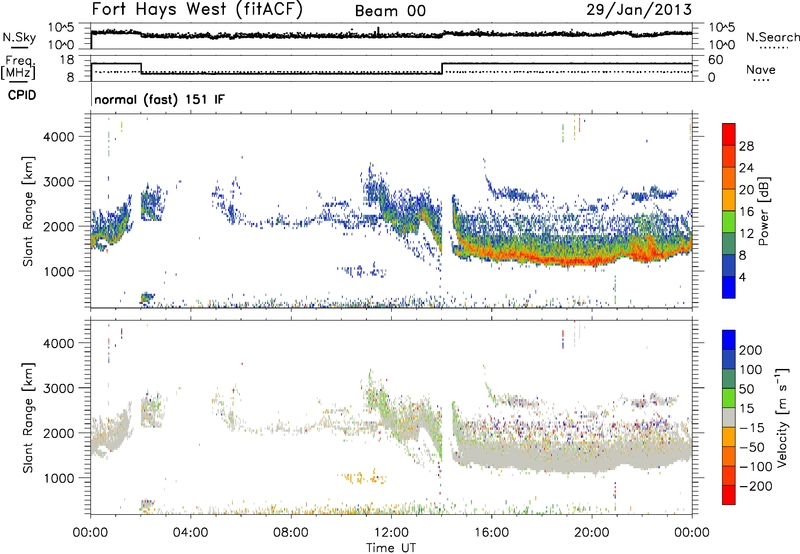Click the '1000' tick on velocity panel

click(58, 478)
